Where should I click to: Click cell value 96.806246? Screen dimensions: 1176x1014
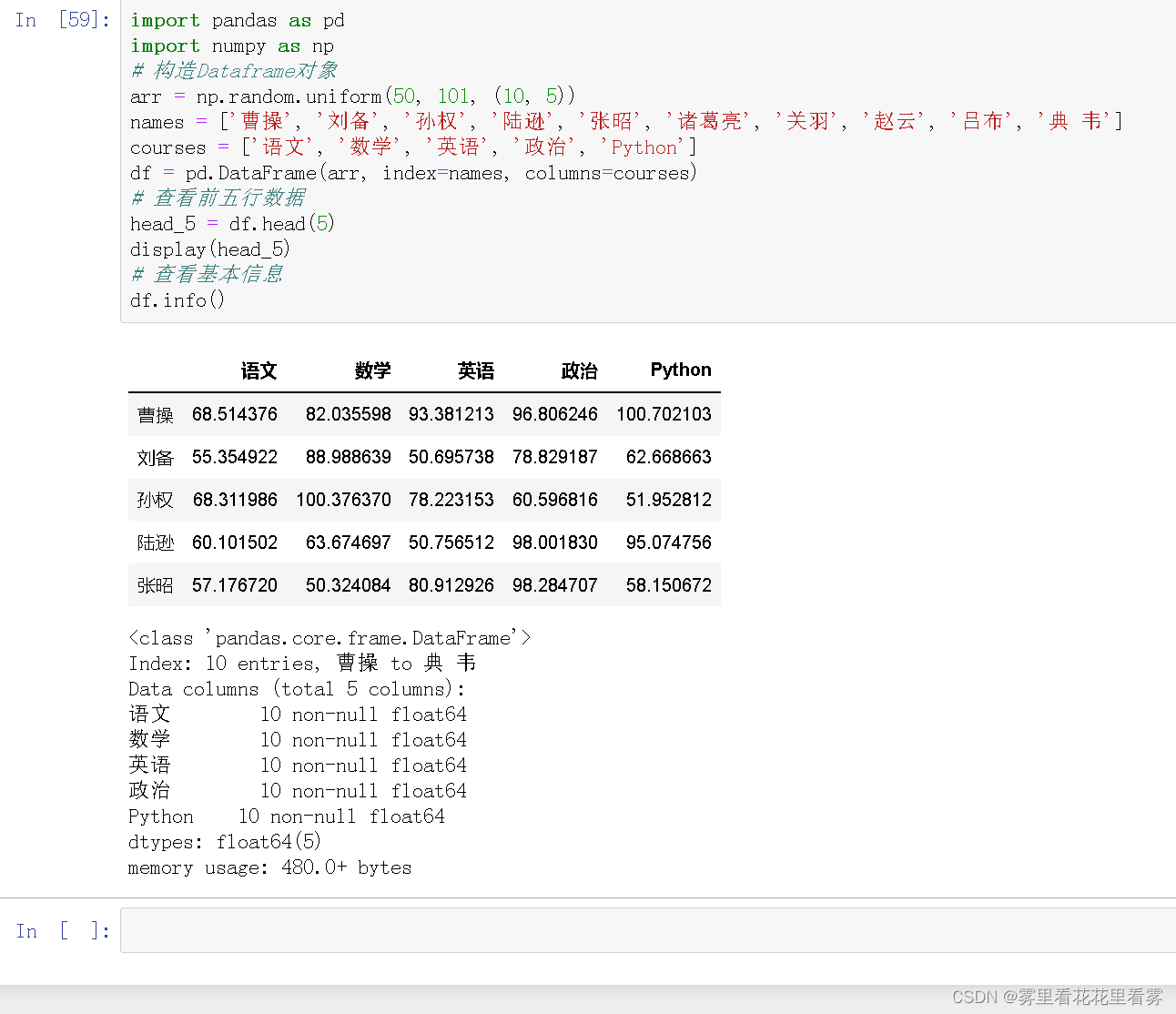tap(555, 414)
